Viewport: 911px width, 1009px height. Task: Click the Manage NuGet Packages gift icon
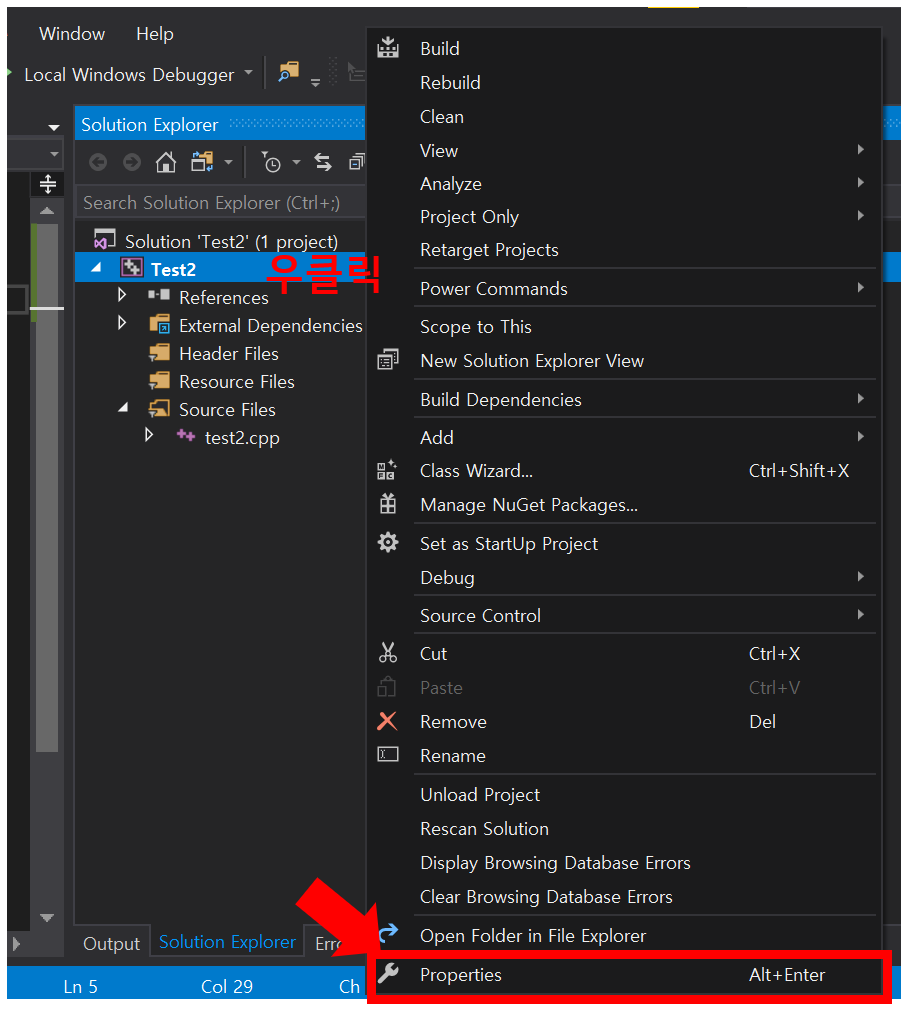pyautogui.click(x=387, y=504)
